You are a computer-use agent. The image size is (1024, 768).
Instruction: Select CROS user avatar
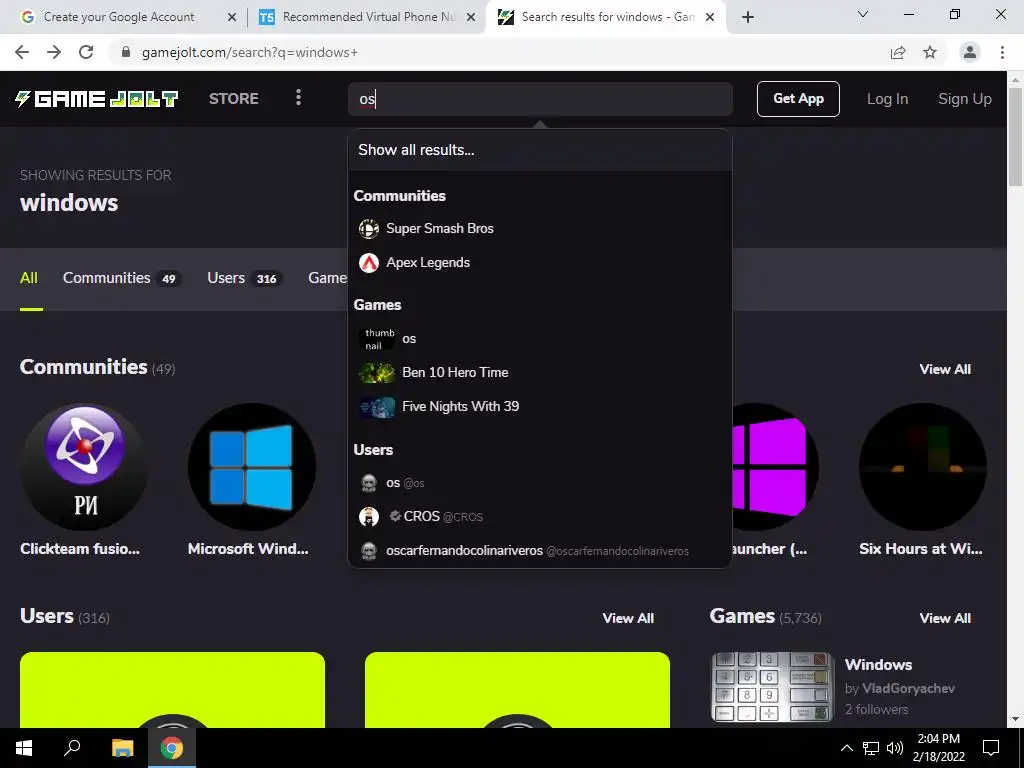369,517
